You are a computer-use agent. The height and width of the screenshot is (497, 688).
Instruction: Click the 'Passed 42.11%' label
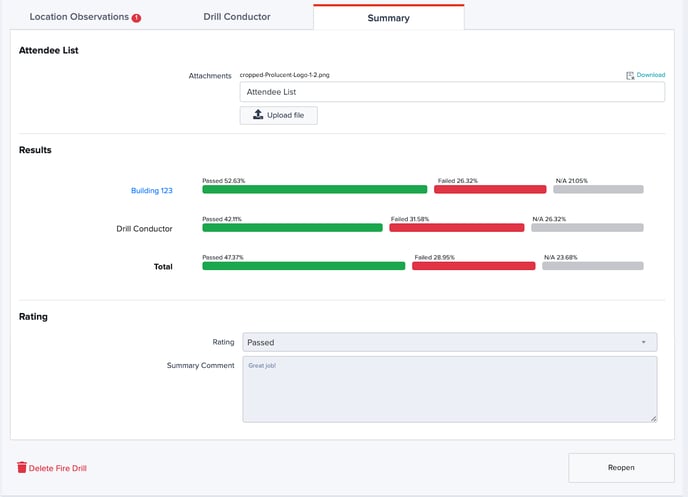(222, 219)
